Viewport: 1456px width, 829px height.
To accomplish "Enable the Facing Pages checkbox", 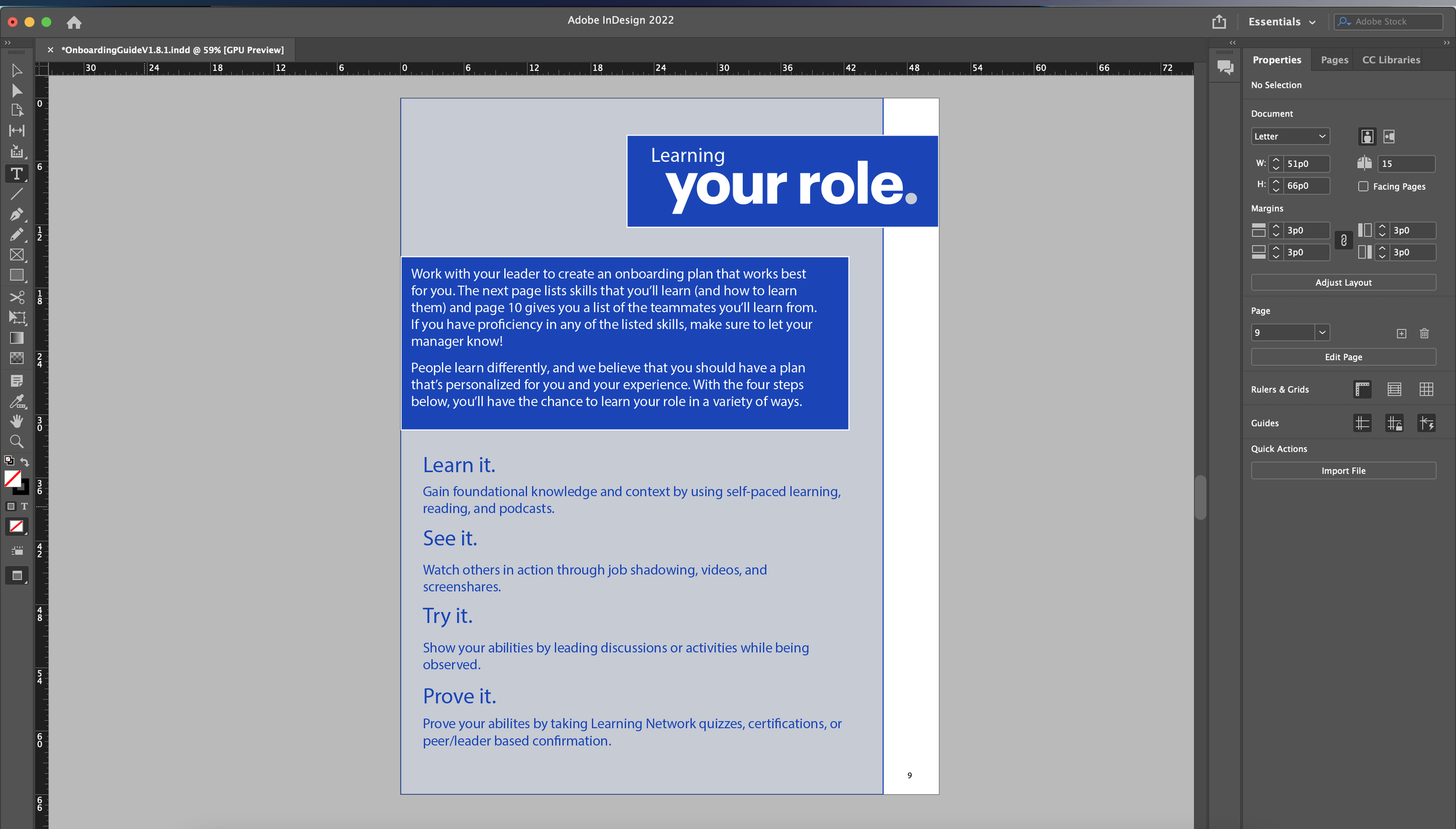I will pyautogui.click(x=1363, y=186).
